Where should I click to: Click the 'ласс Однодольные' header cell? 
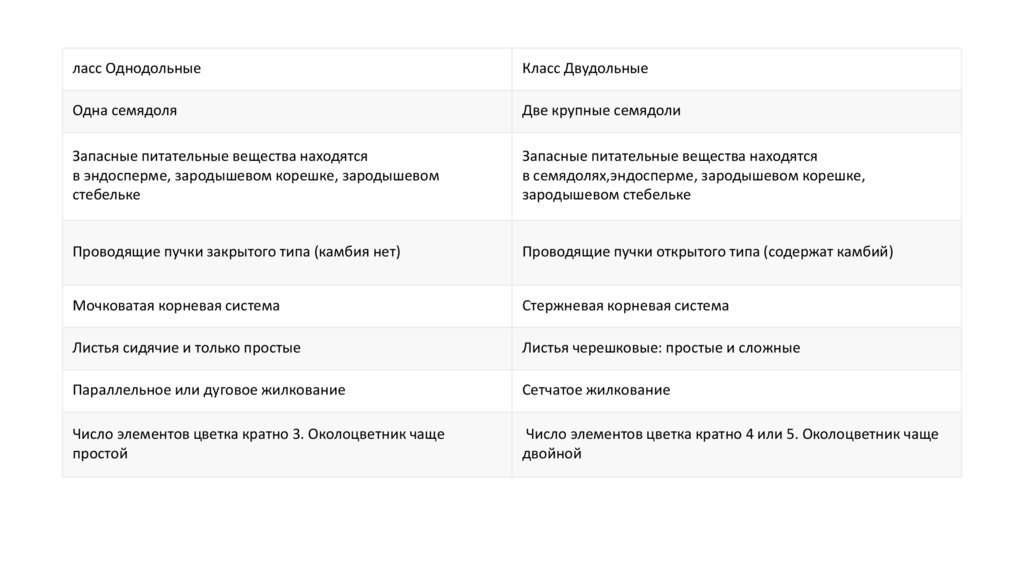point(137,69)
